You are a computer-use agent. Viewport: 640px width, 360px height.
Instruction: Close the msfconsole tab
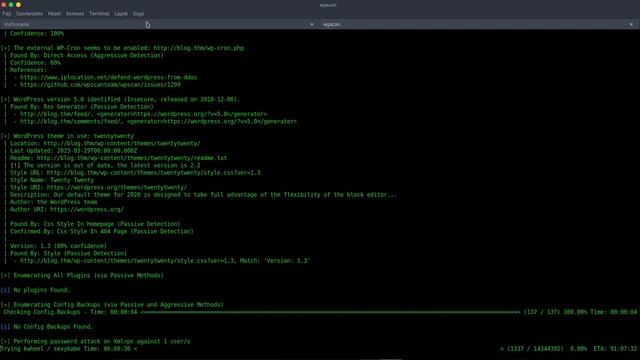click(312, 24)
